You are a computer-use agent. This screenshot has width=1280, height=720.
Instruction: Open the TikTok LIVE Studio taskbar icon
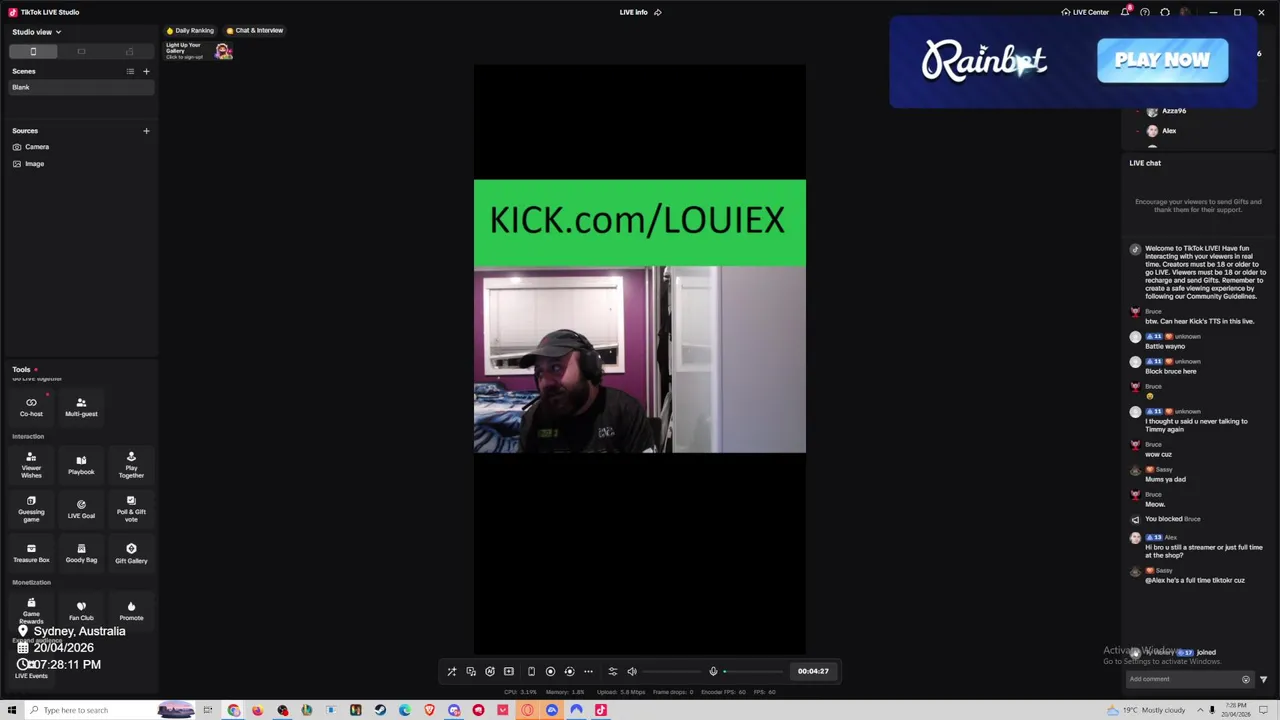tap(601, 710)
